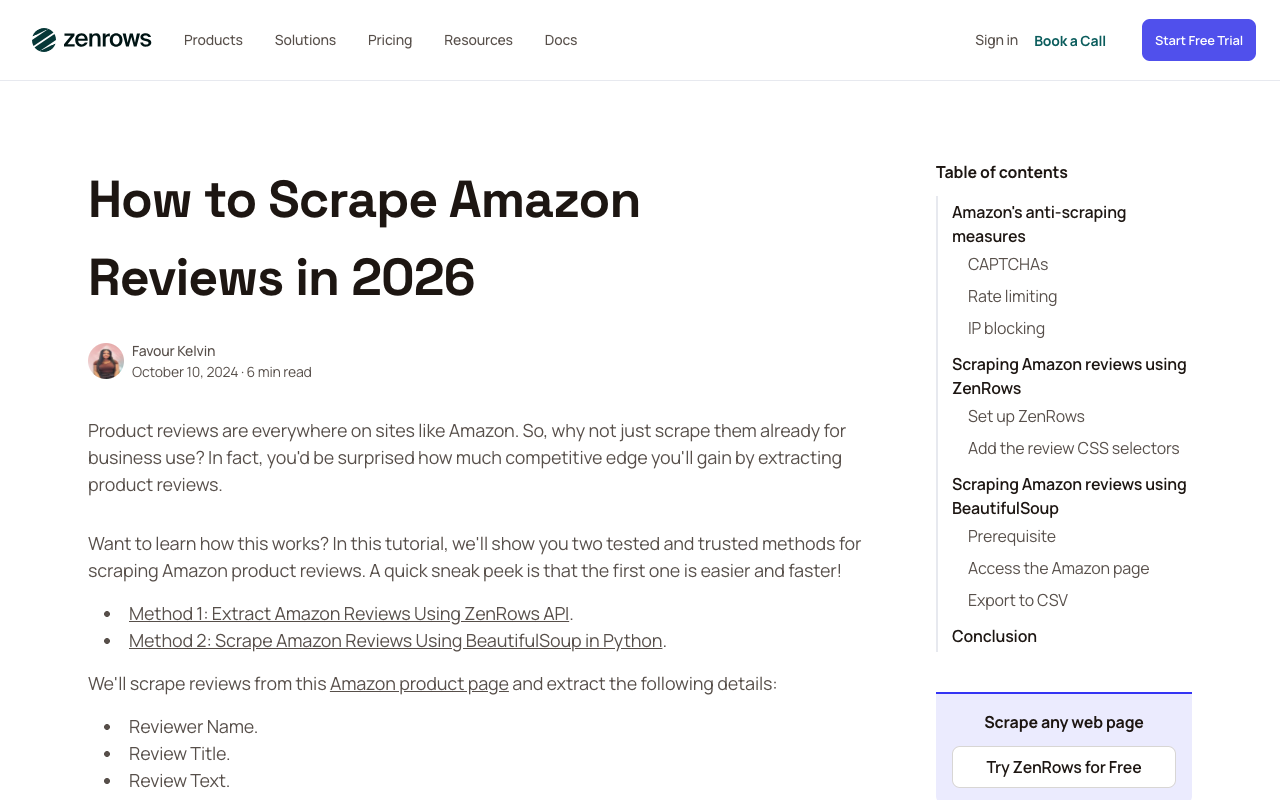Click the author name Favour Kelvin

pos(173,350)
